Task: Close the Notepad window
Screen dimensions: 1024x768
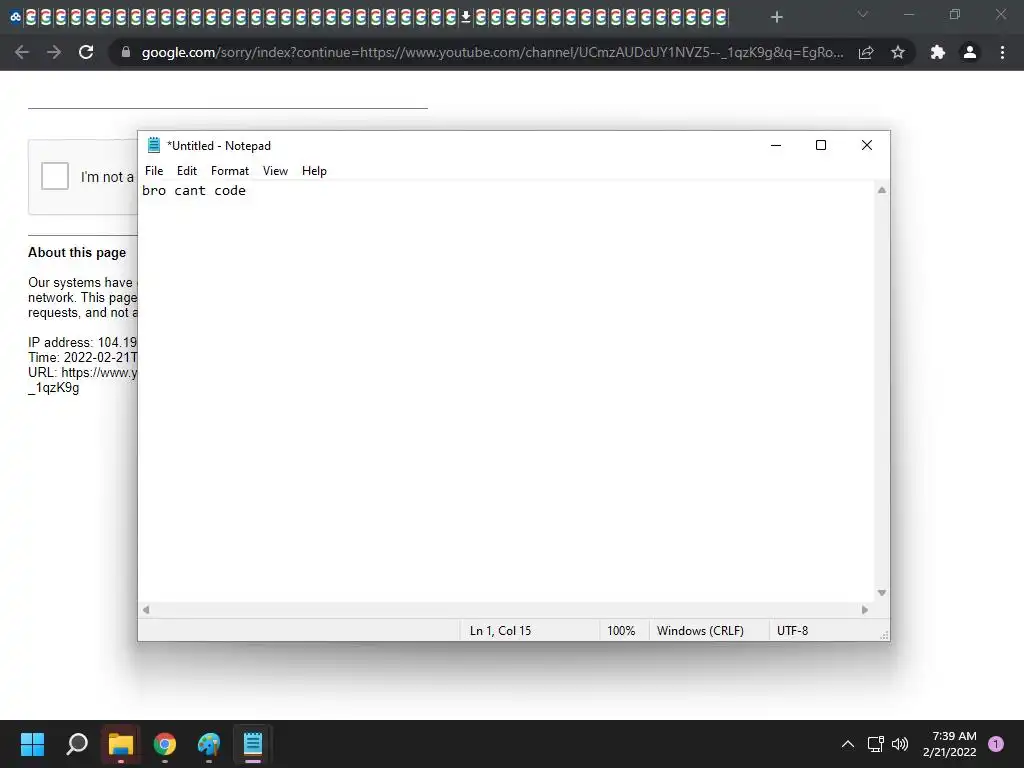Action: pos(867,145)
